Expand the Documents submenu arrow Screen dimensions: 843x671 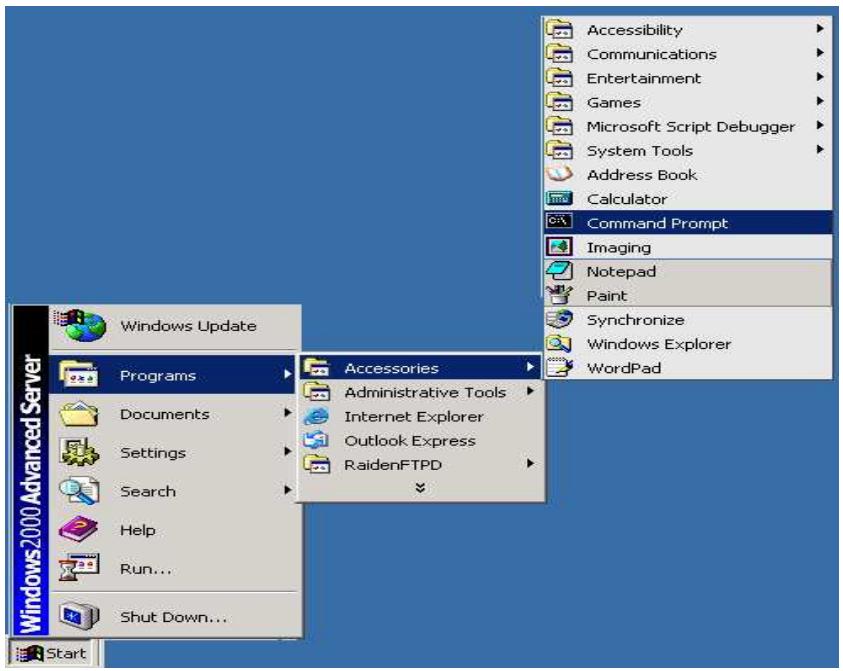(288, 413)
